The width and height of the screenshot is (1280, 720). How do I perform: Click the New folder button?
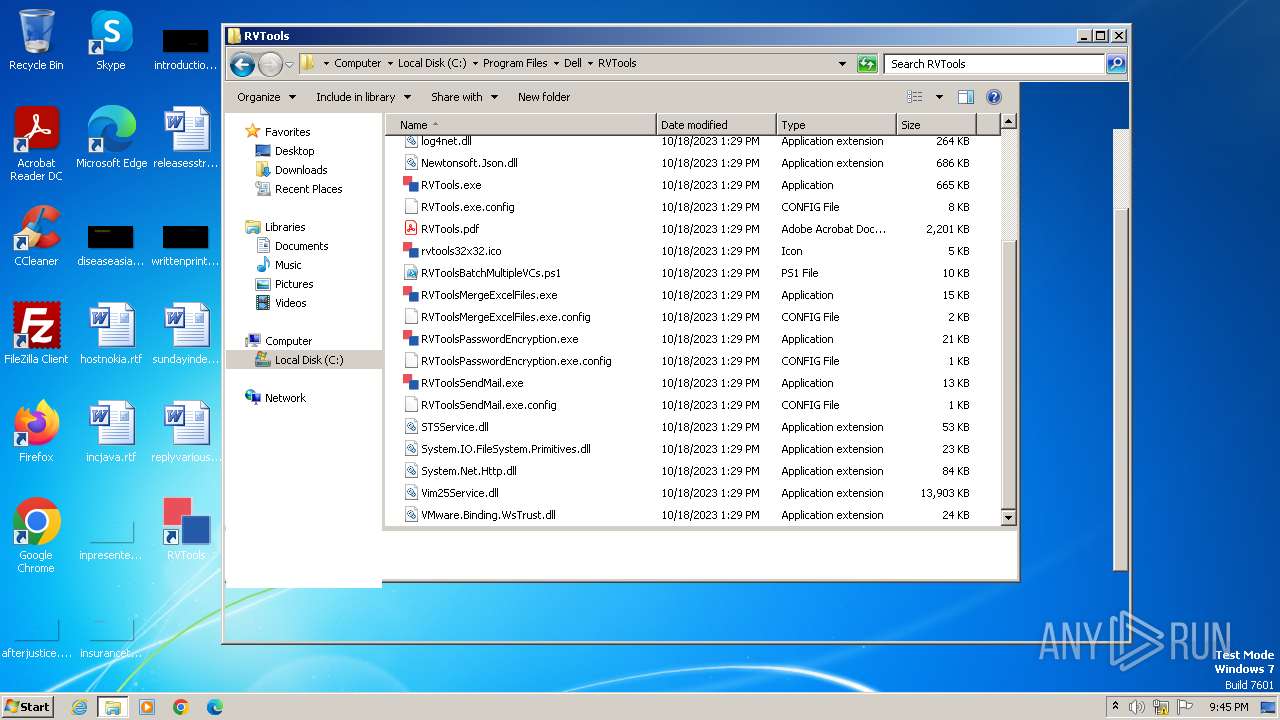point(544,97)
